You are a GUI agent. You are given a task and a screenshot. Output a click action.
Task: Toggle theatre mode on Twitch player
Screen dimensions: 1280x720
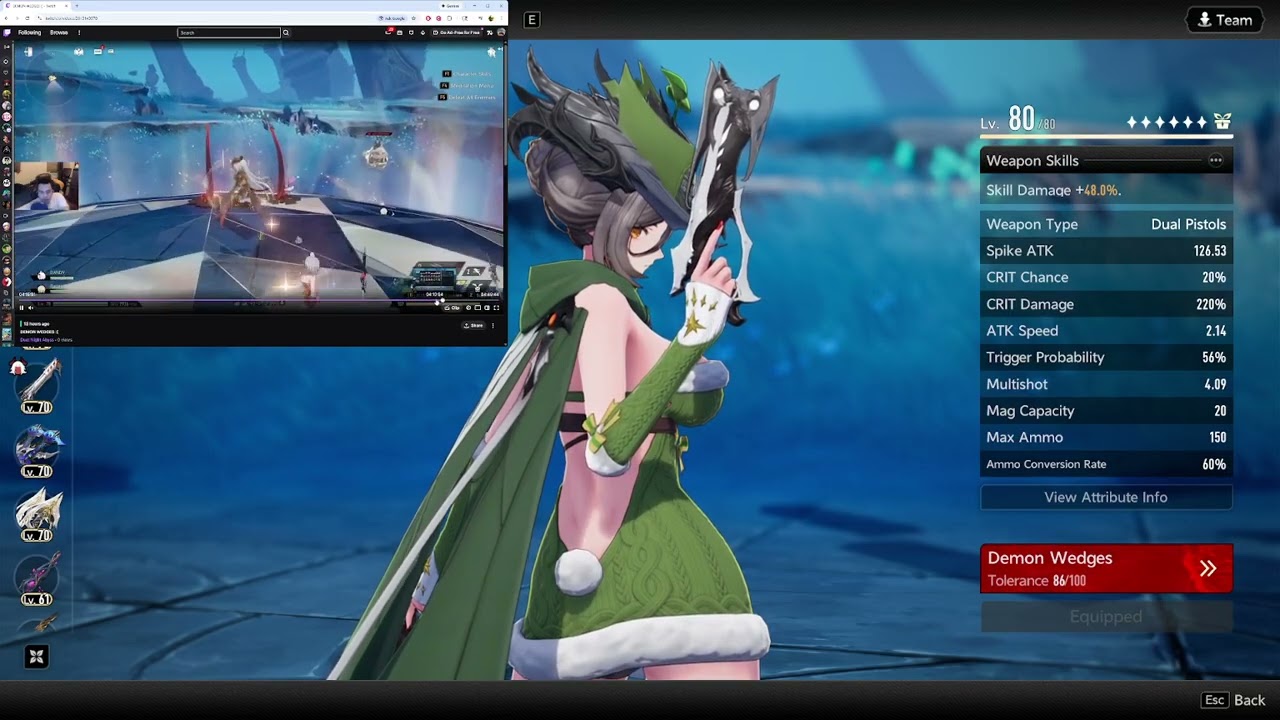pos(486,308)
